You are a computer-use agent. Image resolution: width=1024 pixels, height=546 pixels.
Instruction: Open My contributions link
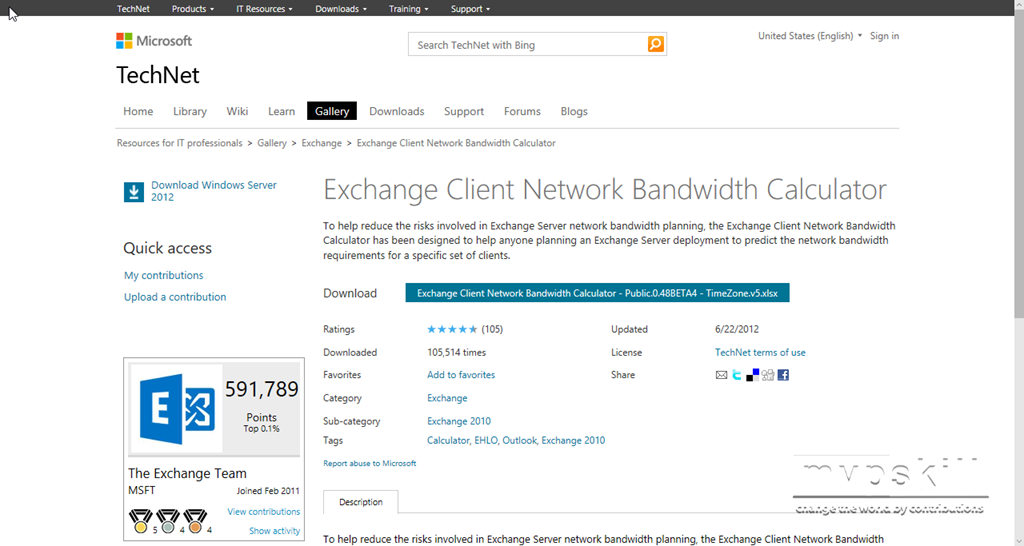point(163,275)
